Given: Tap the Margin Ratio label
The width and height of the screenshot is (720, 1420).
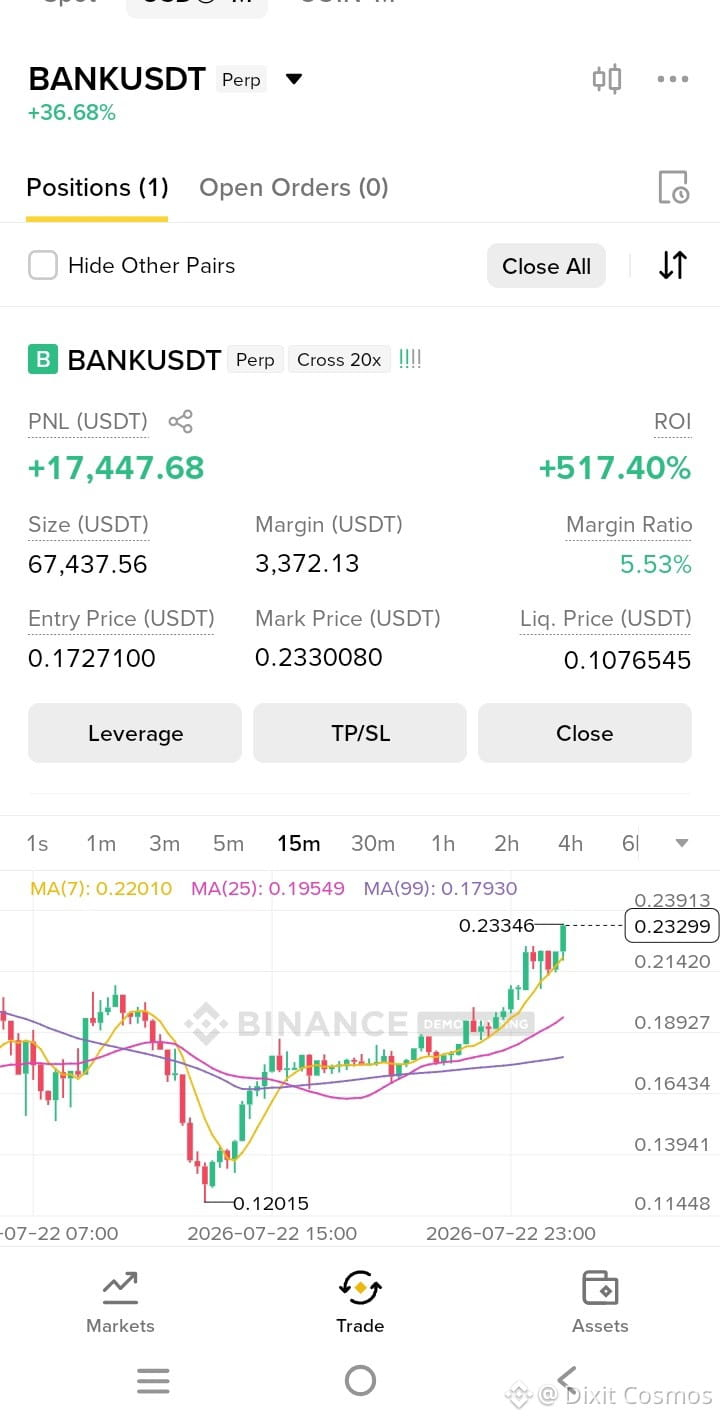Looking at the screenshot, I should pyautogui.click(x=629, y=524).
